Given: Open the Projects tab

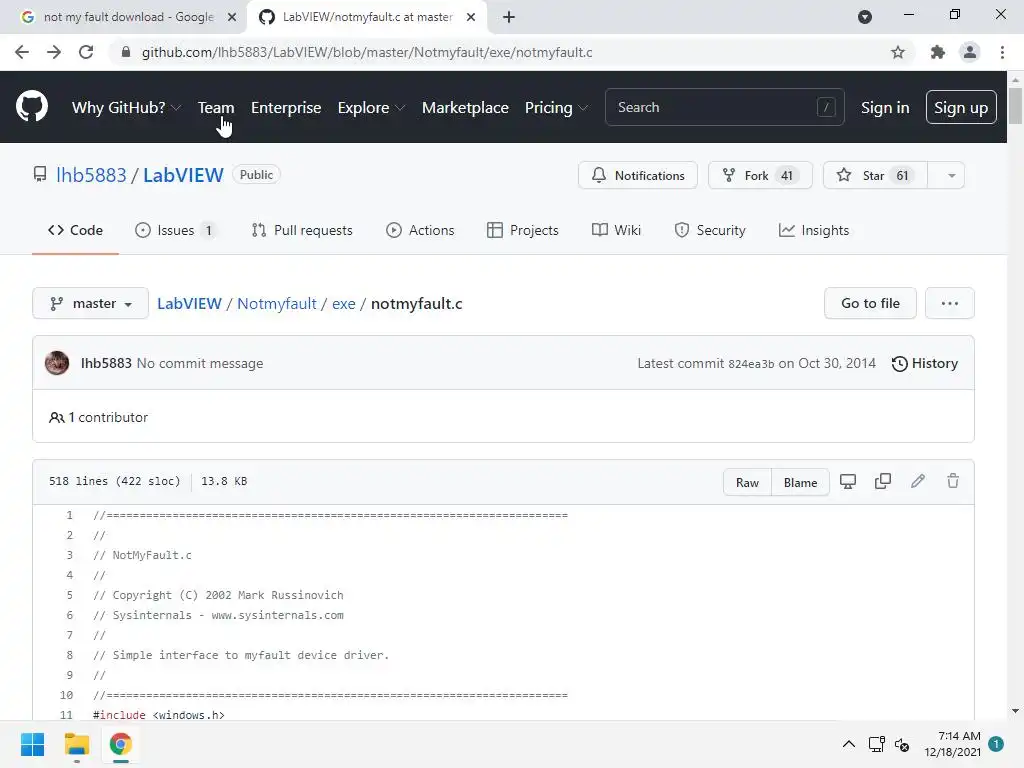Looking at the screenshot, I should pos(522,231).
